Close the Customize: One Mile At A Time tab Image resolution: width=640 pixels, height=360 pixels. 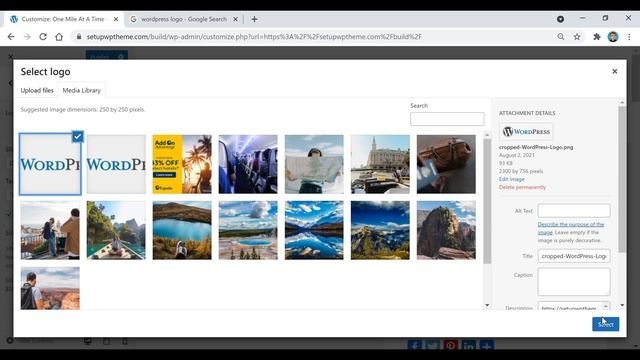(116, 19)
